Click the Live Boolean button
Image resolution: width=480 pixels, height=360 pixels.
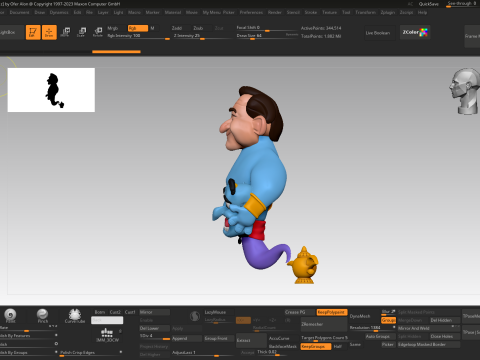pyautogui.click(x=378, y=33)
